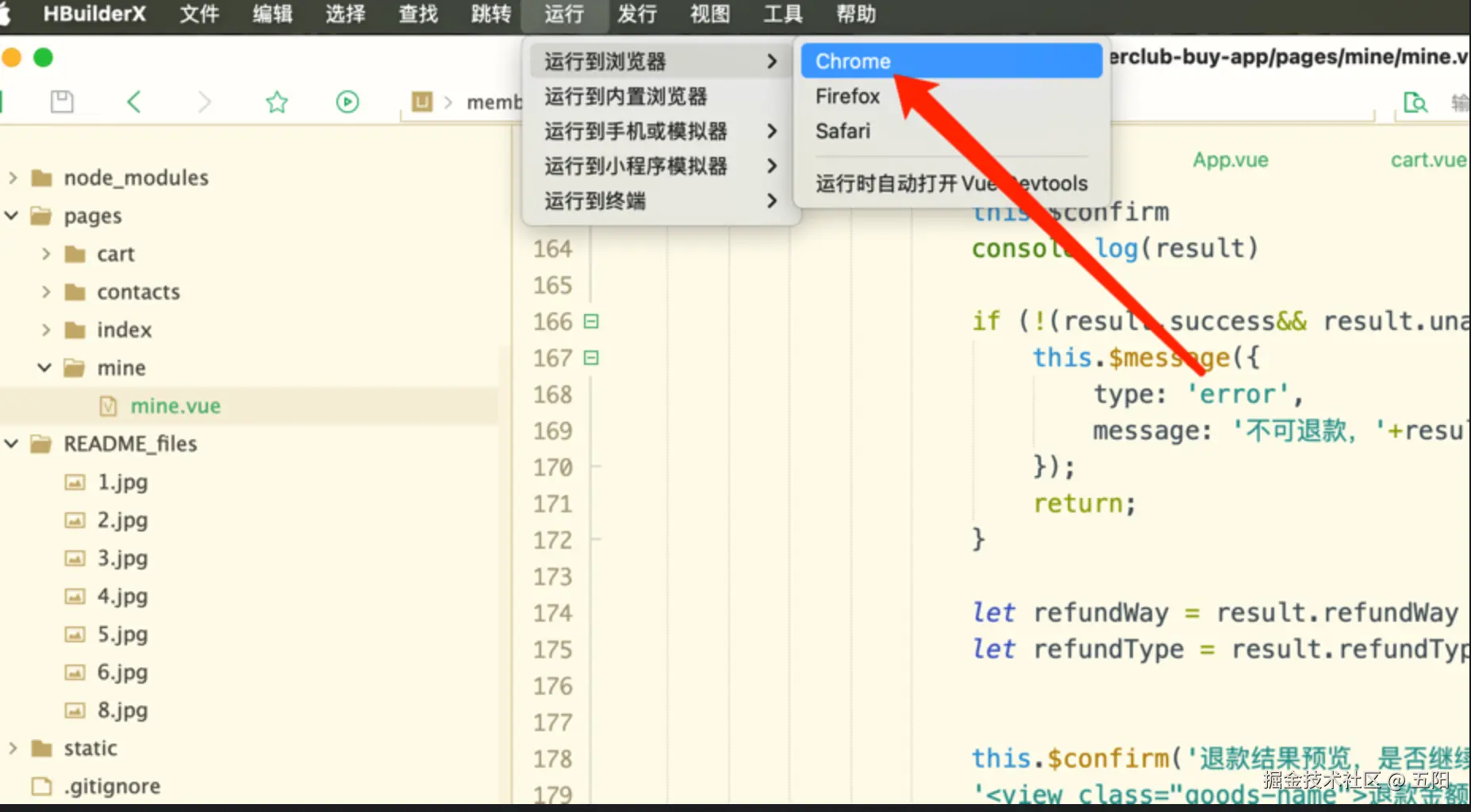
Task: Open 2.jpg in README_files
Action: (122, 520)
